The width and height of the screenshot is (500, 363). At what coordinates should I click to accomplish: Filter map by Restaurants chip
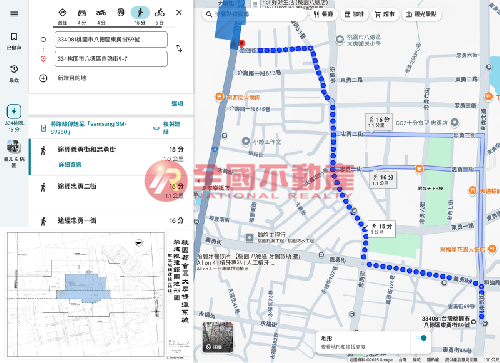pyautogui.click(x=323, y=14)
